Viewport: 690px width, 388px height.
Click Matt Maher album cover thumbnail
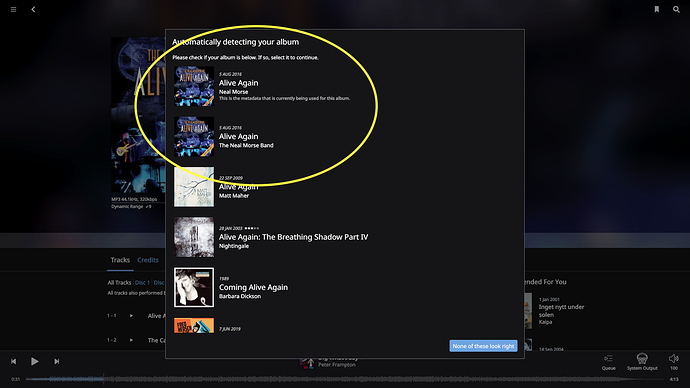[x=194, y=187]
